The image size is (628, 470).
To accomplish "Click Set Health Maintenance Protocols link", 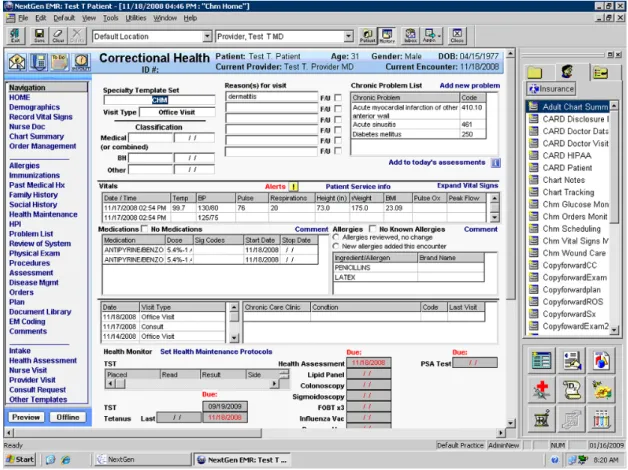I will pos(216,351).
